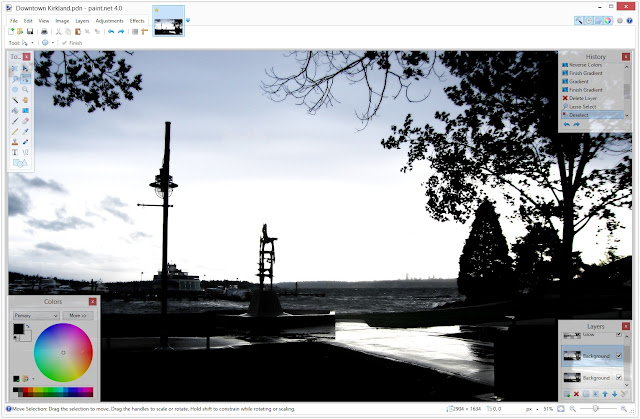The height and width of the screenshot is (419, 640).
Task: Toggle the pixel grid toolbar icon
Action: (135, 31)
